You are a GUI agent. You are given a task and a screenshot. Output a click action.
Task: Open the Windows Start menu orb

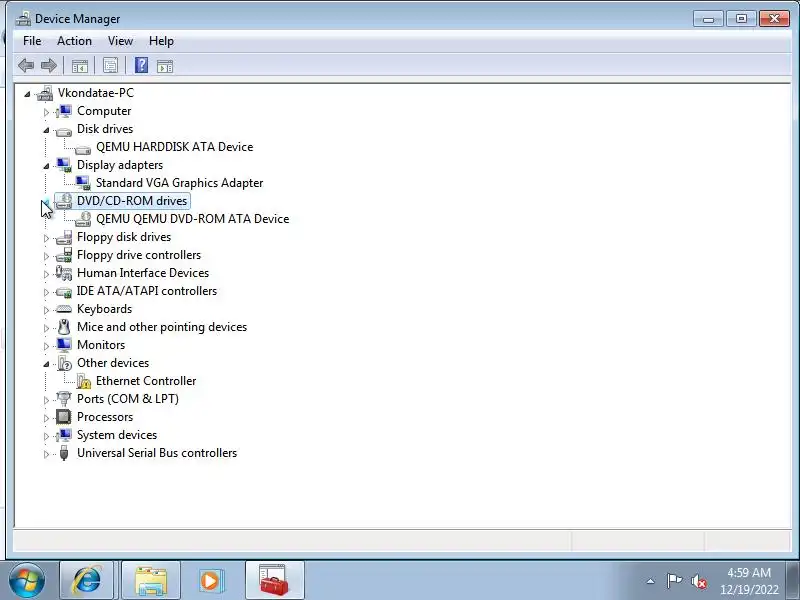point(26,581)
